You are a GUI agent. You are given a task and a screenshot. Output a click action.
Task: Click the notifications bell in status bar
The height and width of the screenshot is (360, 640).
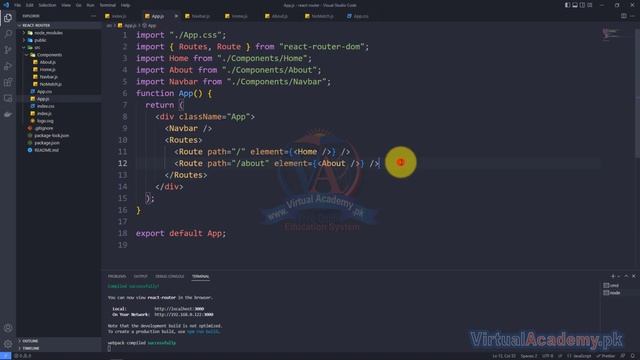(633, 356)
